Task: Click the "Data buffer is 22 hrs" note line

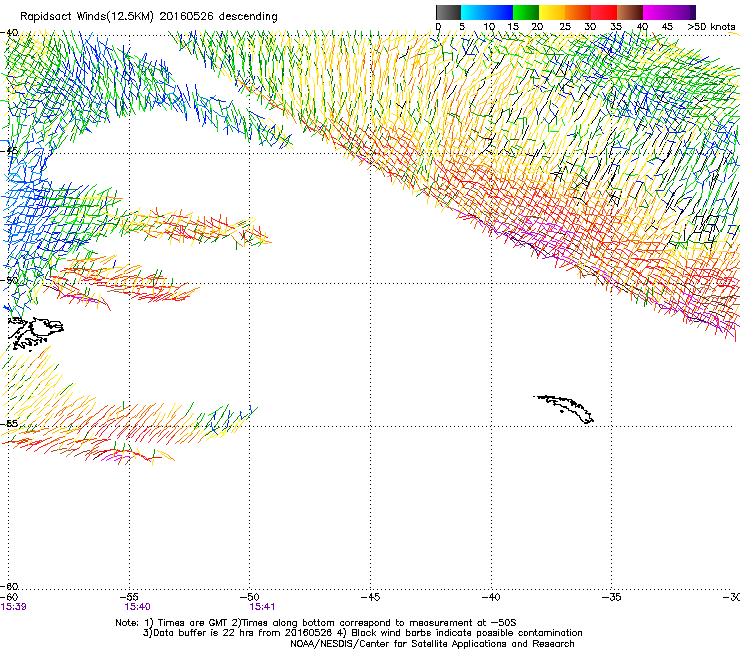Action: [362, 633]
